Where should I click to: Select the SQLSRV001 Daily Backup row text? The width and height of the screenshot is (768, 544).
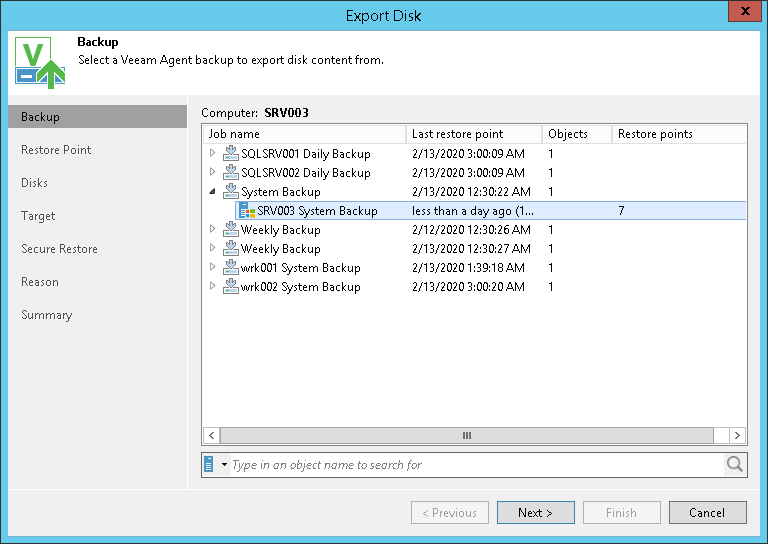coord(306,154)
